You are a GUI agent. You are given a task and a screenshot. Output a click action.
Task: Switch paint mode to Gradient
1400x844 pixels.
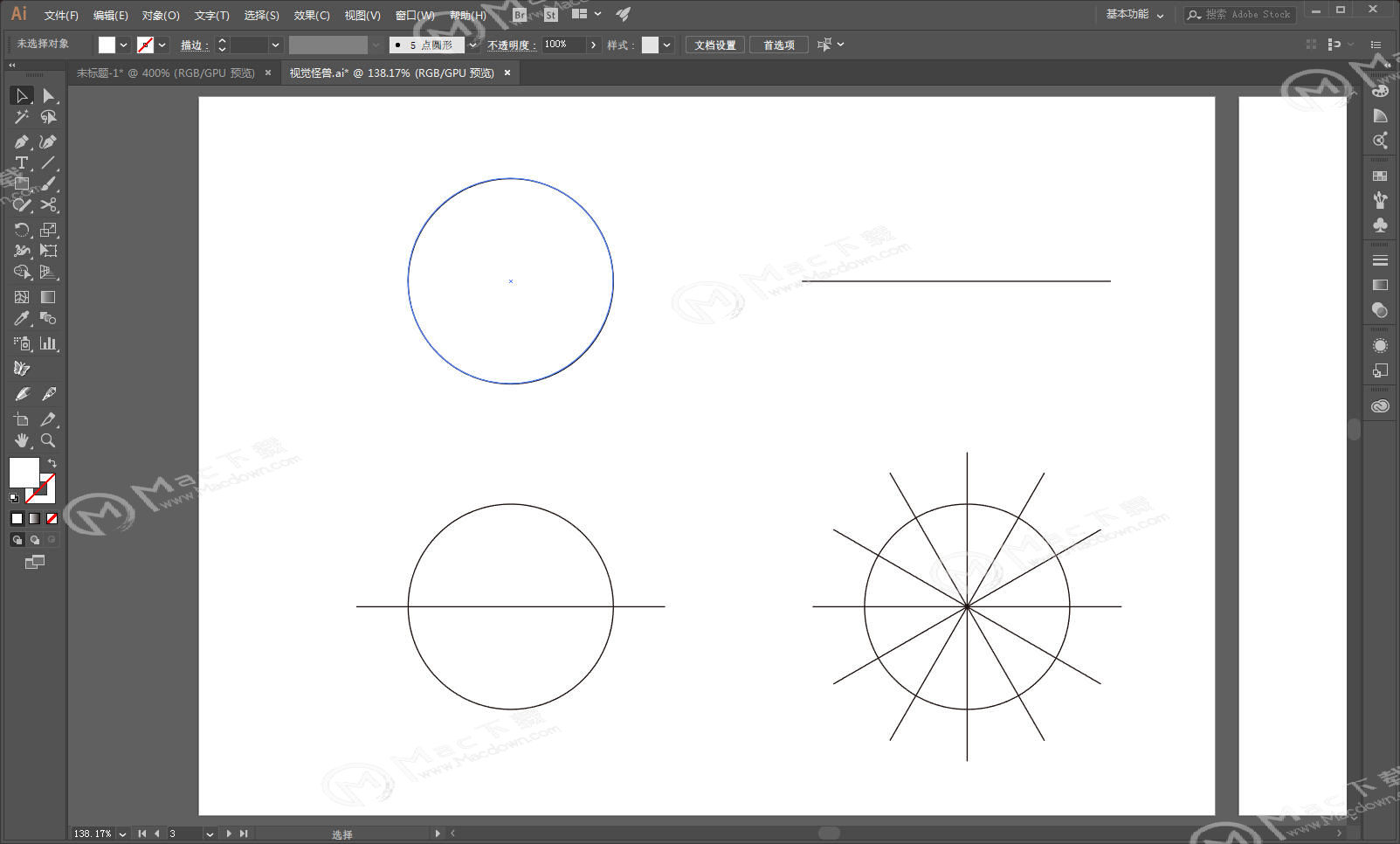(34, 518)
